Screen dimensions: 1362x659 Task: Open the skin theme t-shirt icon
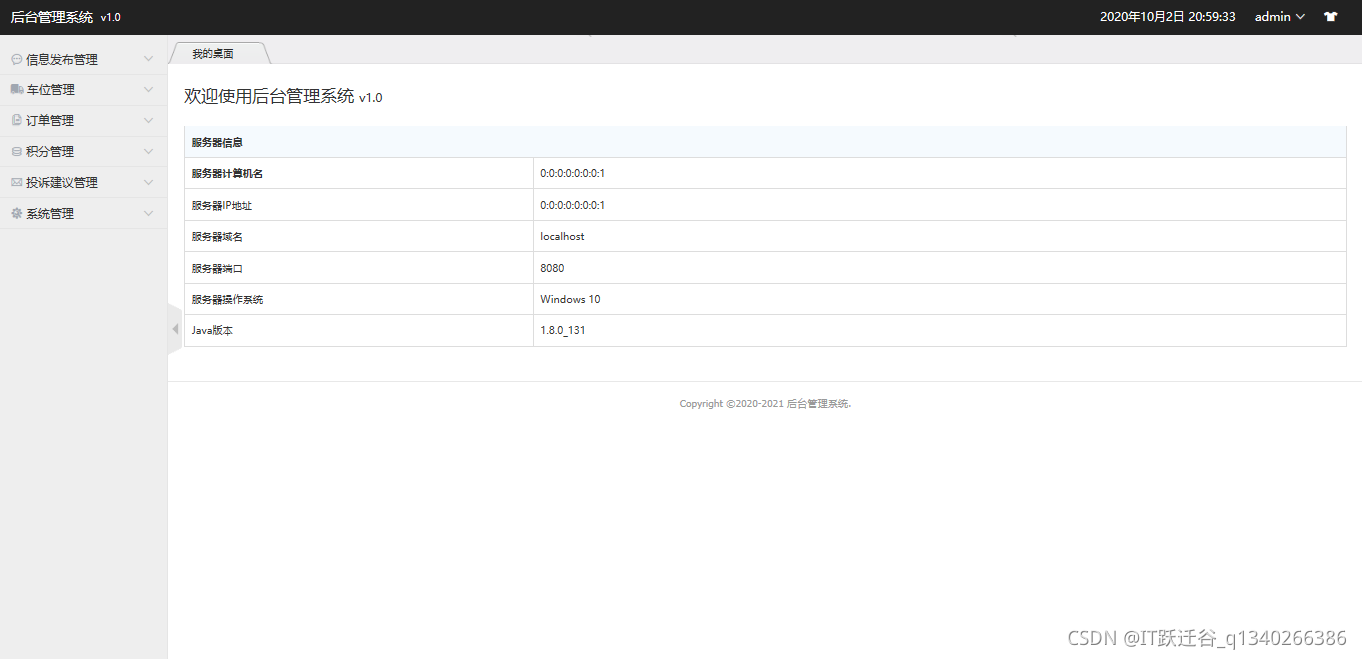click(1330, 17)
